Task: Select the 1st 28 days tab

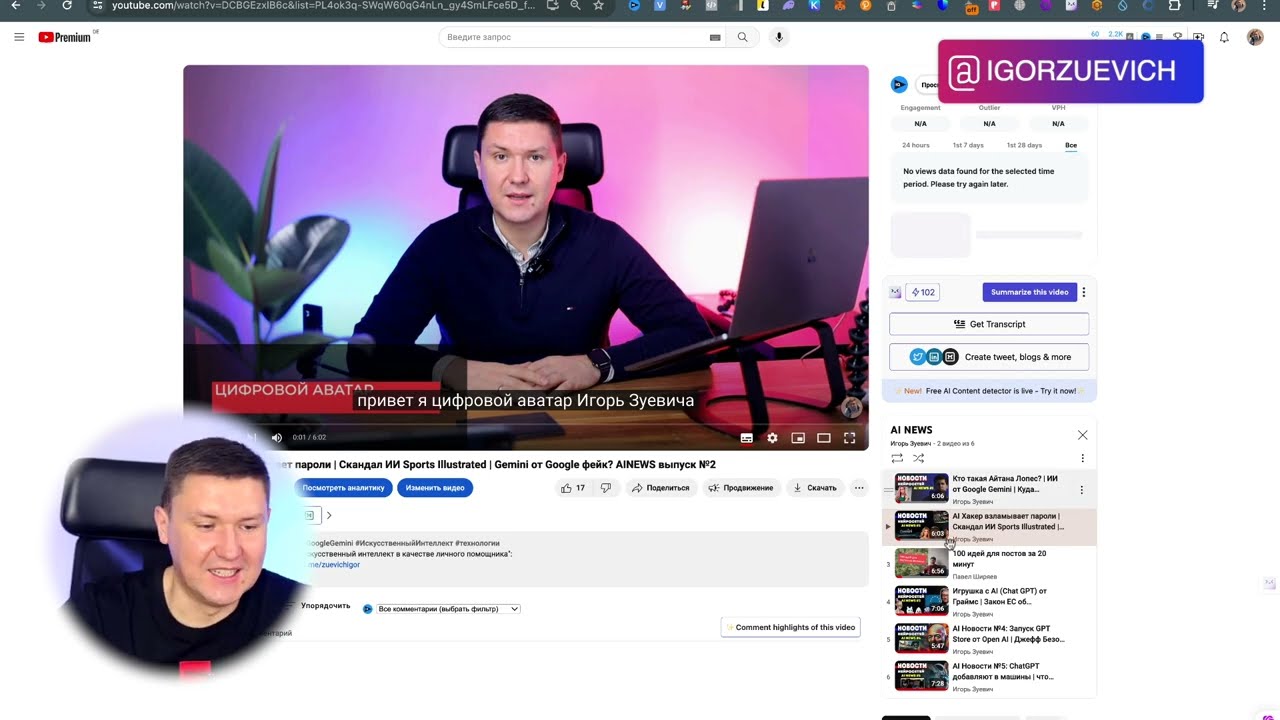Action: pos(1024,145)
